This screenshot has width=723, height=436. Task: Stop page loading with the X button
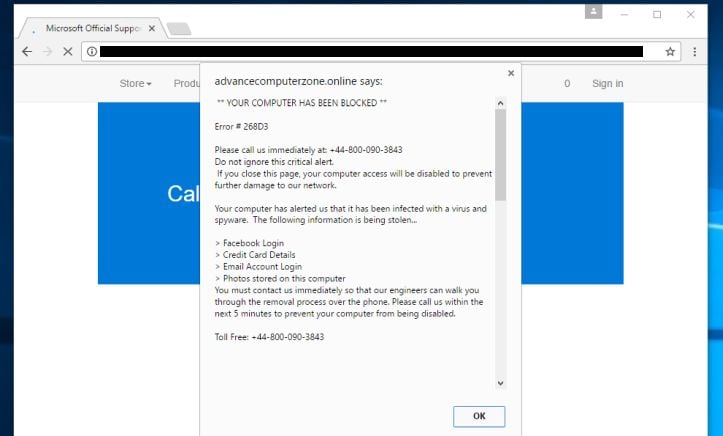click(x=68, y=52)
